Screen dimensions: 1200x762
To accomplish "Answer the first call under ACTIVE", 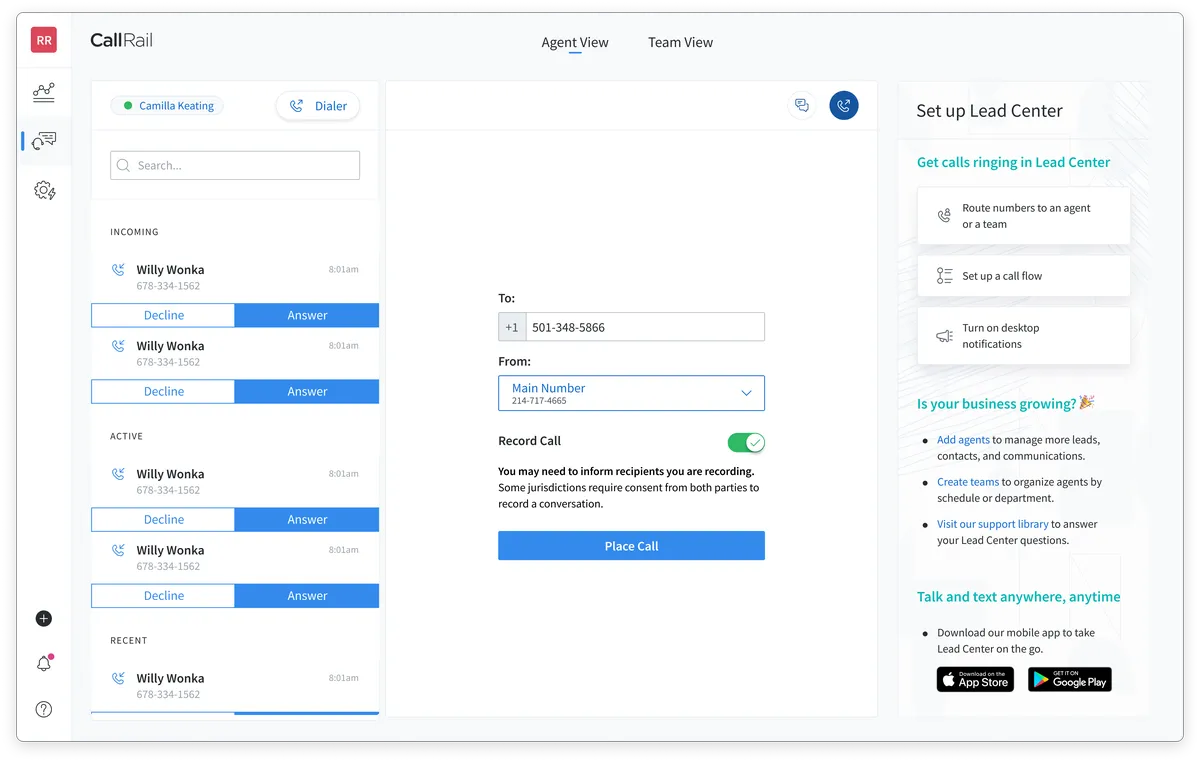I will click(x=307, y=519).
